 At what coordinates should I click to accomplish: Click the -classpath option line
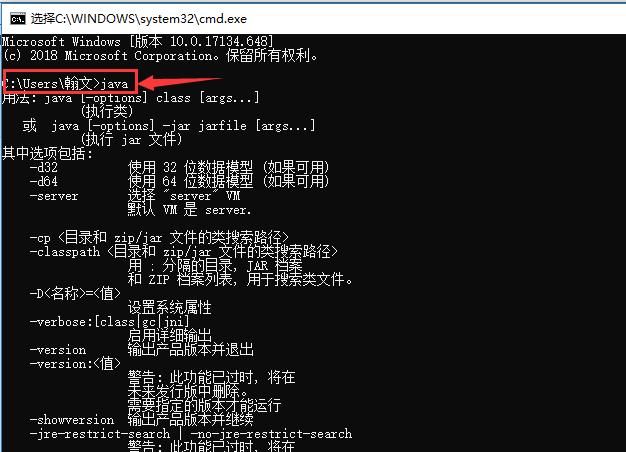click(184, 252)
